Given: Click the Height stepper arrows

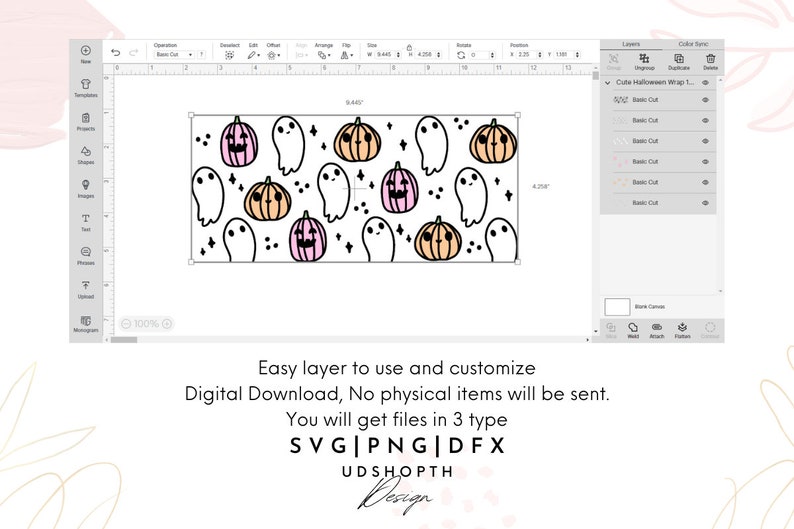Looking at the screenshot, I should click(x=439, y=54).
